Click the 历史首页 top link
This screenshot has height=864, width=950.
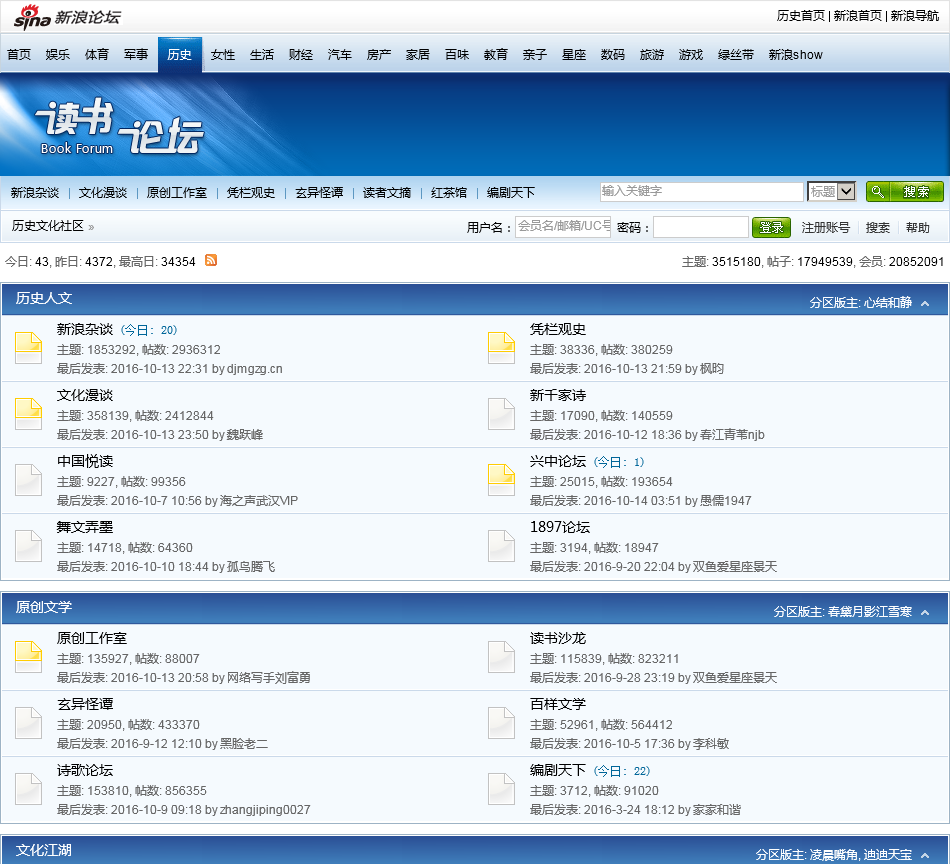[x=800, y=16]
